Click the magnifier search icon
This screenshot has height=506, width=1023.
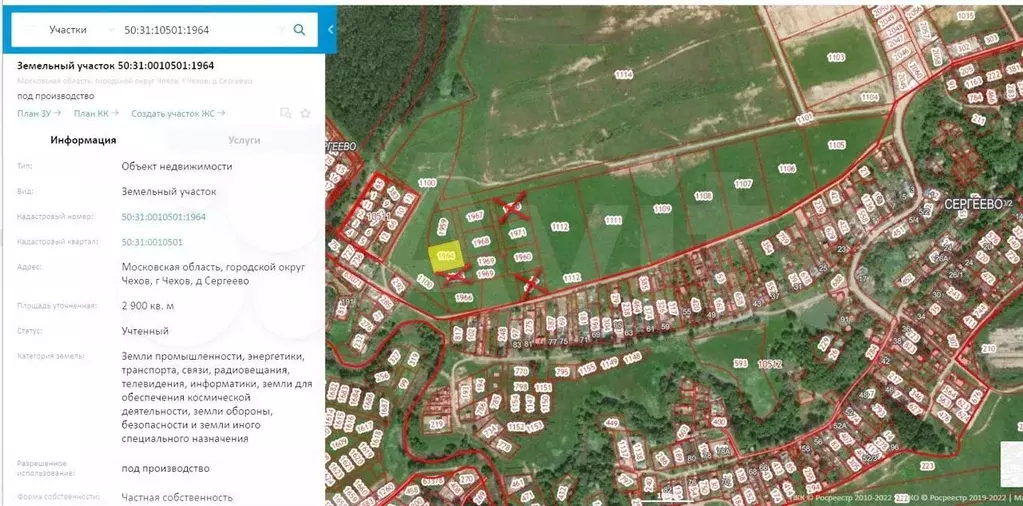[x=298, y=30]
